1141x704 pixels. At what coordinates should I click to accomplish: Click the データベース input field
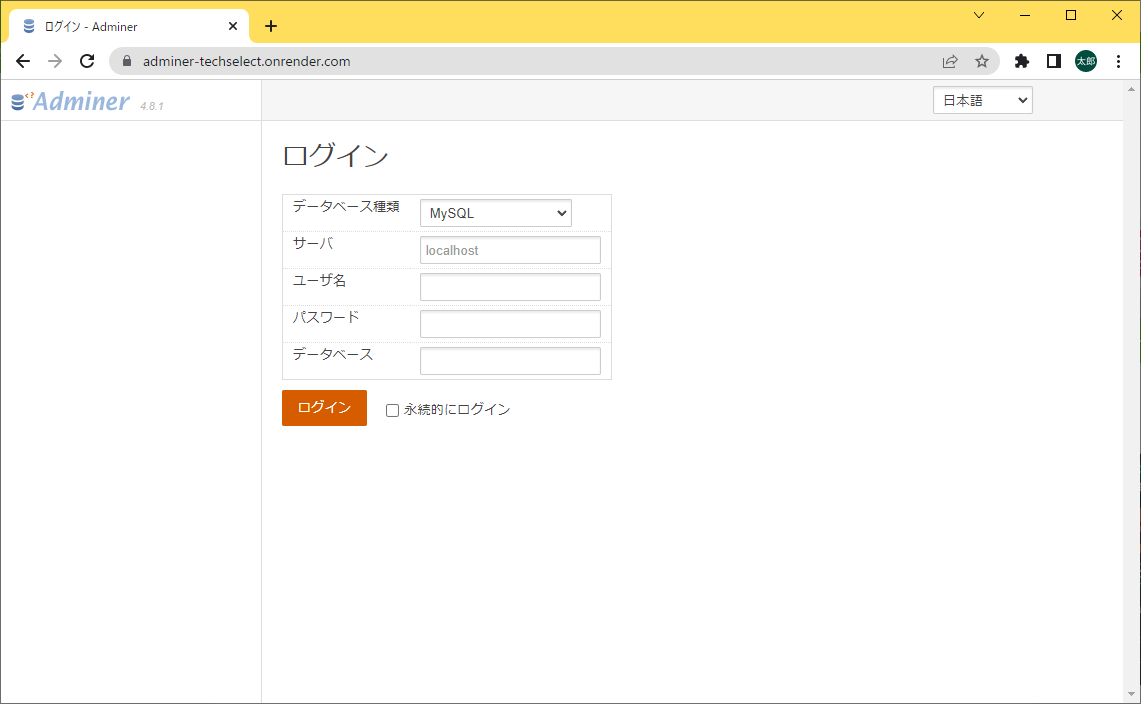point(510,361)
